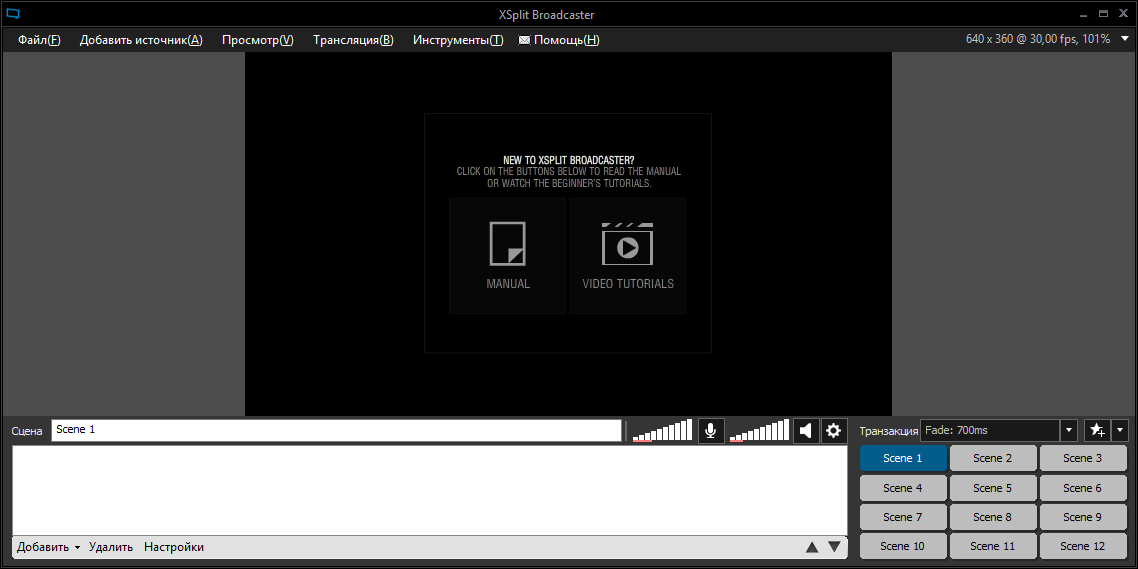The height and width of the screenshot is (569, 1138).
Task: Open the Файл menu
Action: 39,40
